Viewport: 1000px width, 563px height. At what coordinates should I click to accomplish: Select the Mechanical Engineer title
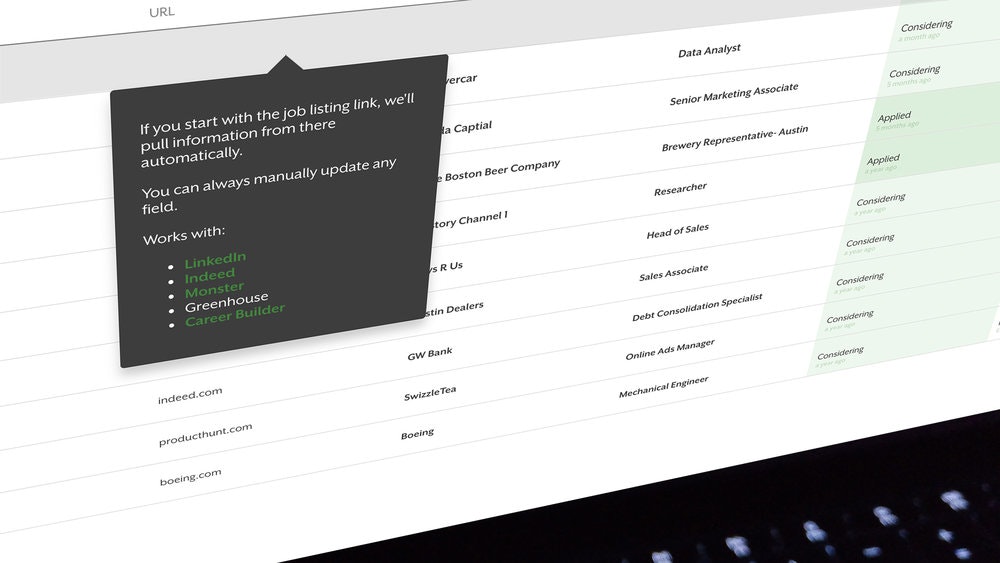(664, 387)
